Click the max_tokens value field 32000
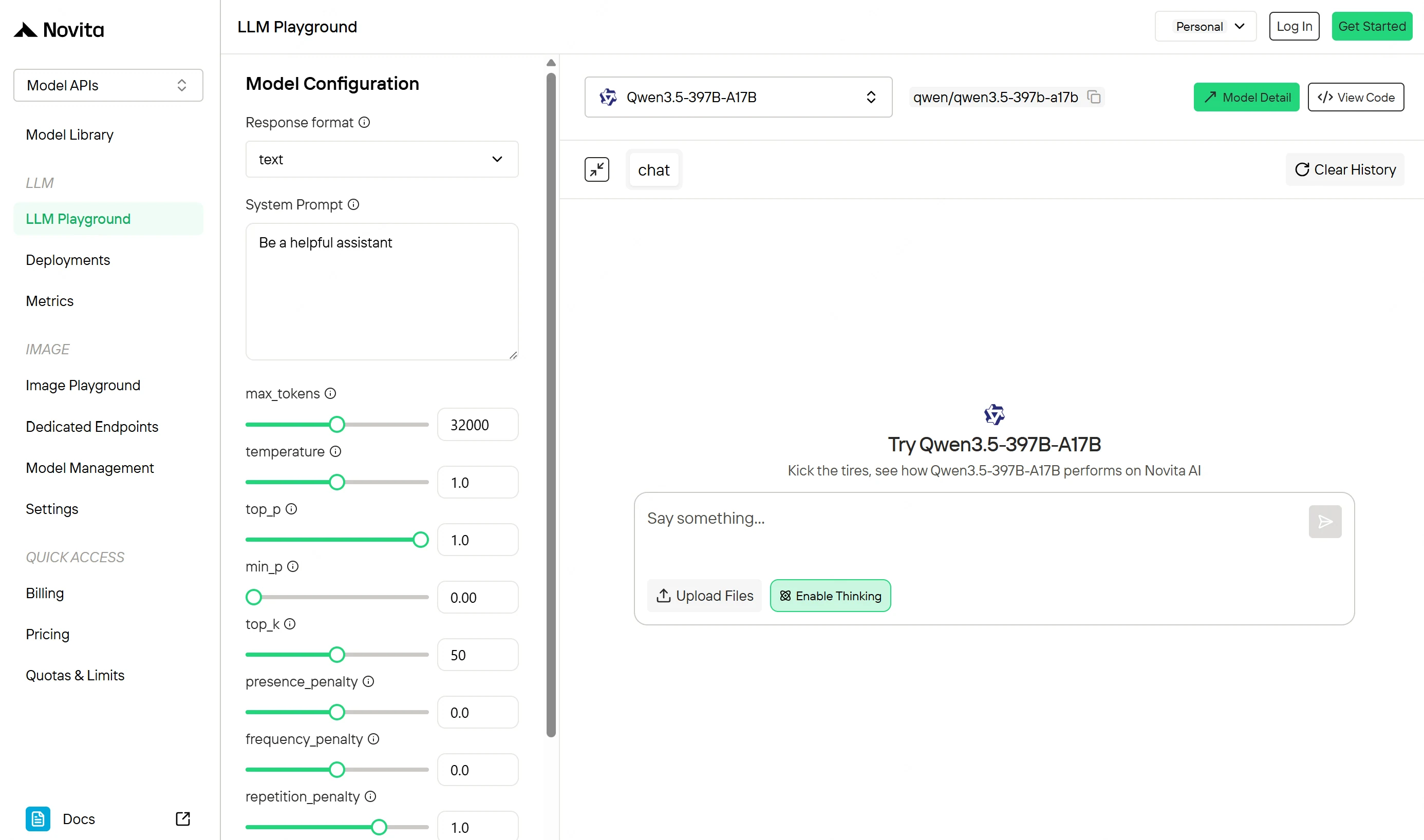 coord(477,425)
